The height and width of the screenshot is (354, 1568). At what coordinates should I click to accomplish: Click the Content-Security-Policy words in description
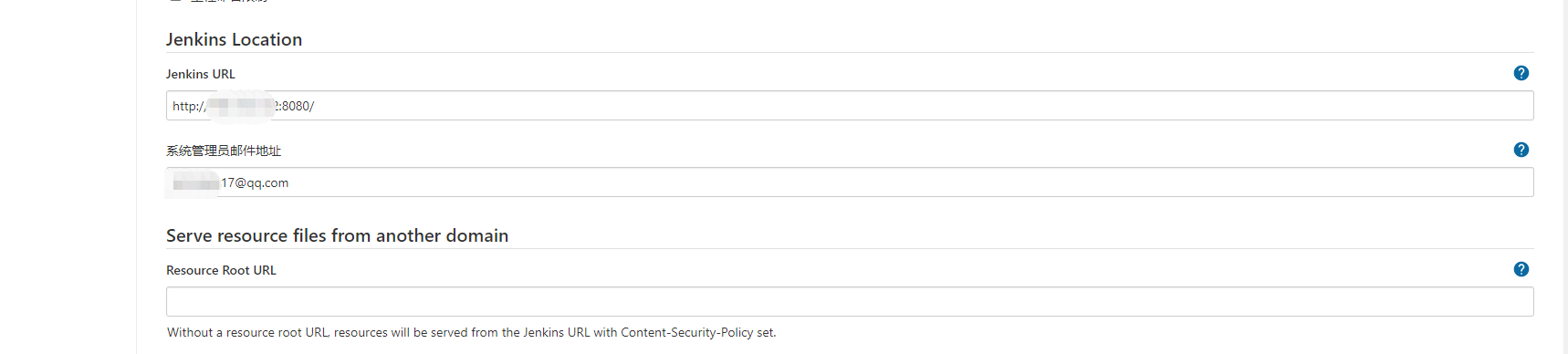(x=686, y=332)
